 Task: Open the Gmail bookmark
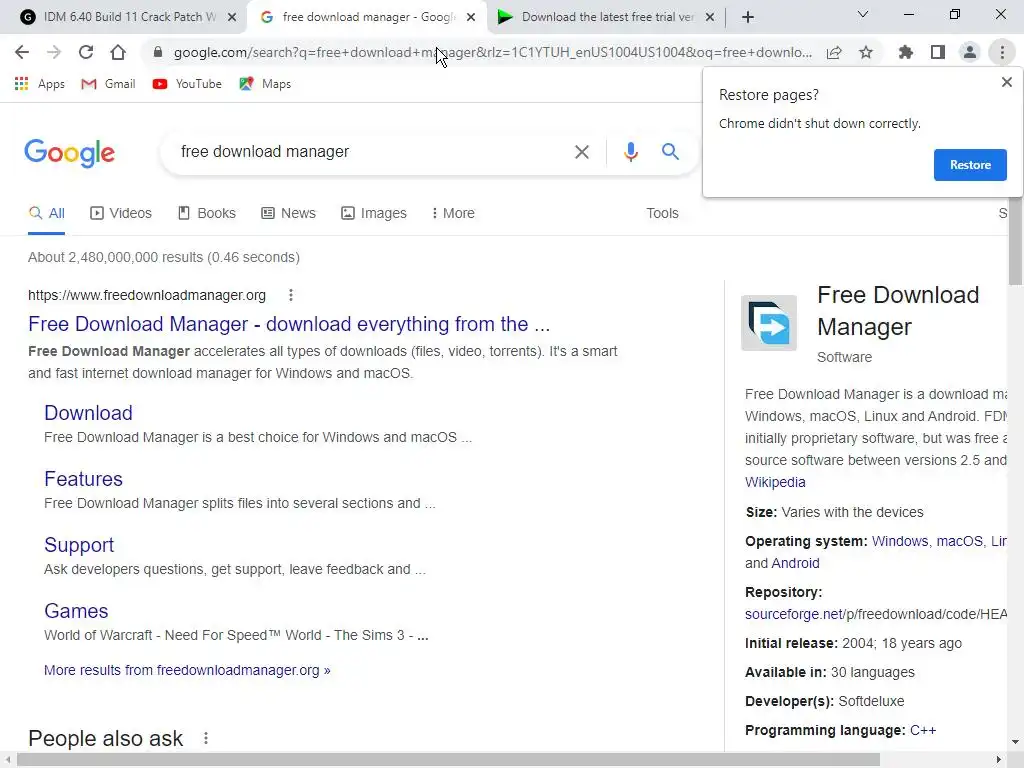(x=108, y=84)
